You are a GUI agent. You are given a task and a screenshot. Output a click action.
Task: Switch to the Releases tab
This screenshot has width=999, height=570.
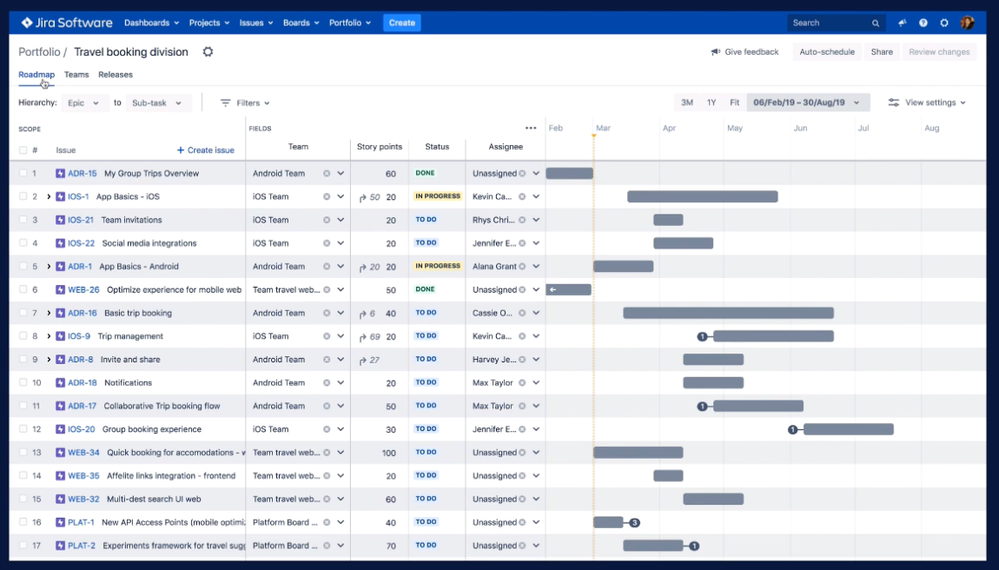115,75
